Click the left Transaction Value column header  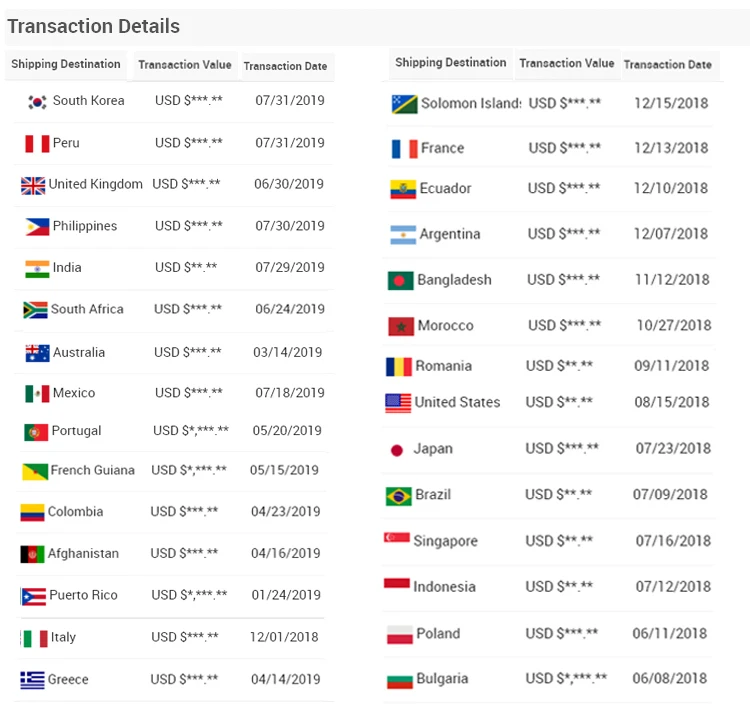pos(185,65)
